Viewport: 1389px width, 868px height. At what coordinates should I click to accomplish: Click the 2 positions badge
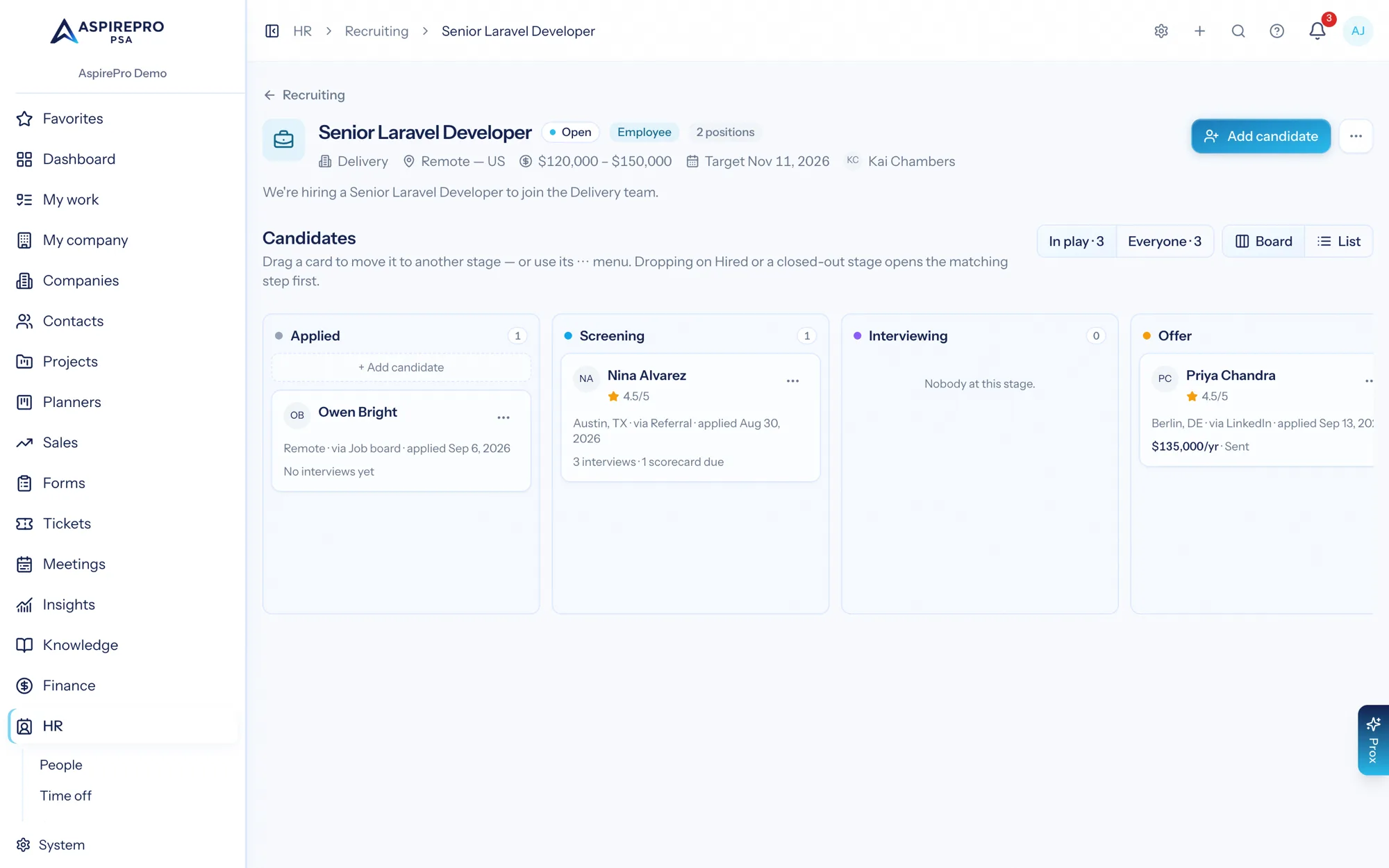(x=725, y=132)
